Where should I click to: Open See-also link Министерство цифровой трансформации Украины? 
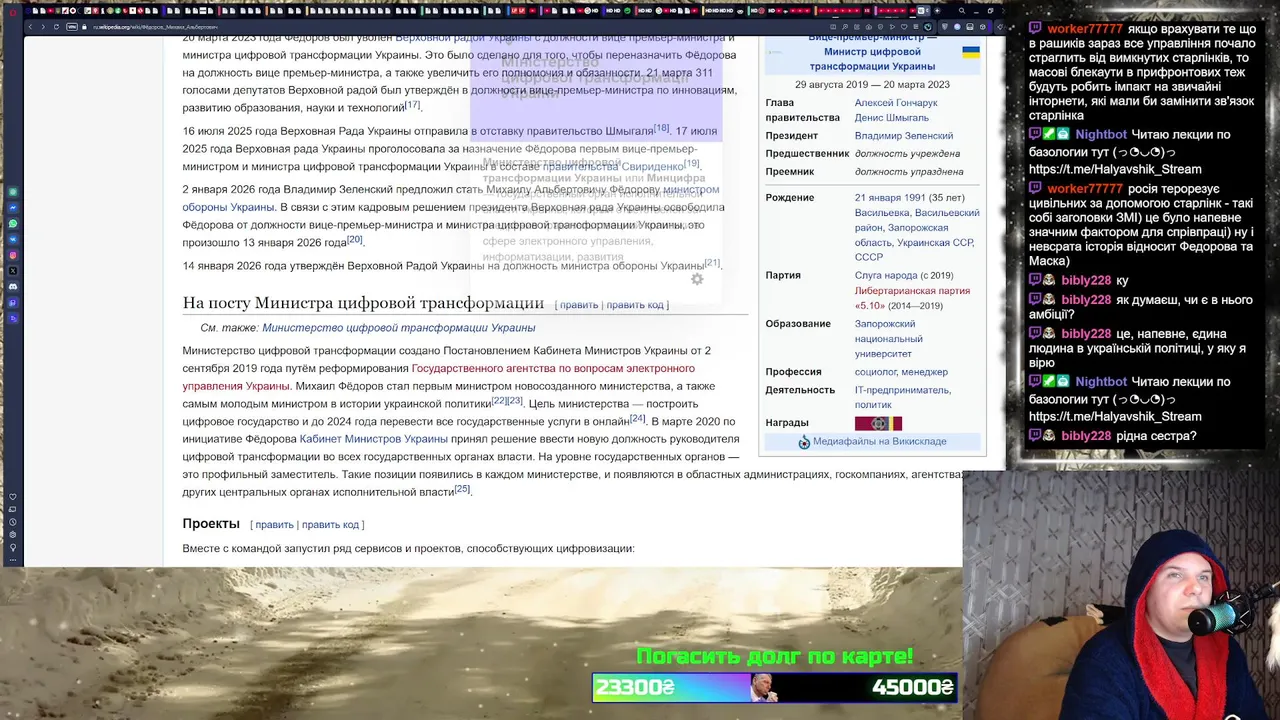pos(398,328)
